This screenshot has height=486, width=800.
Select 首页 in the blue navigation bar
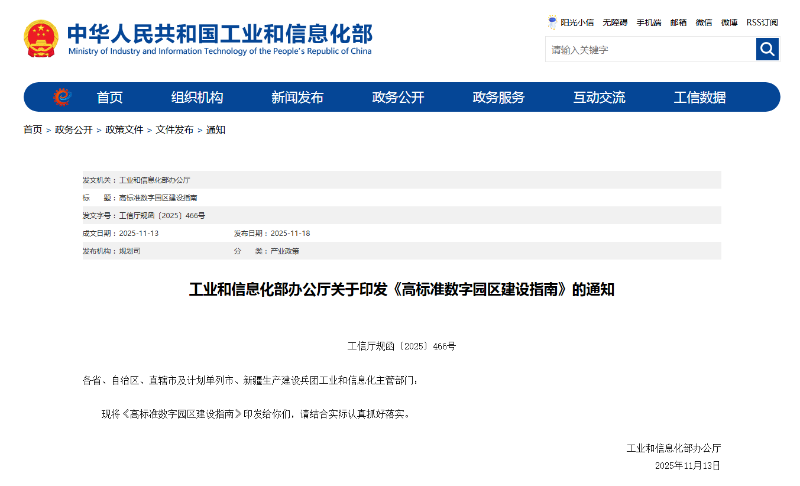click(110, 97)
